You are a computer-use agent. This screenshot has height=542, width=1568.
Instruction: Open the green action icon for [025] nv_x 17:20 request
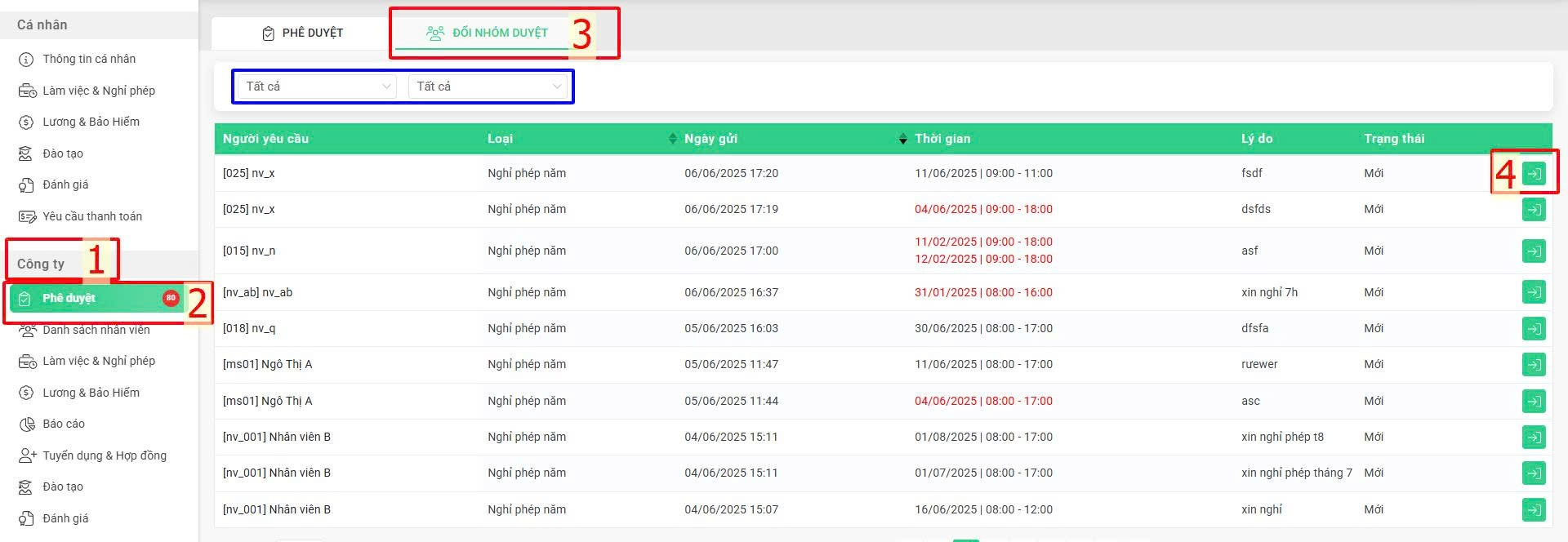click(1534, 174)
